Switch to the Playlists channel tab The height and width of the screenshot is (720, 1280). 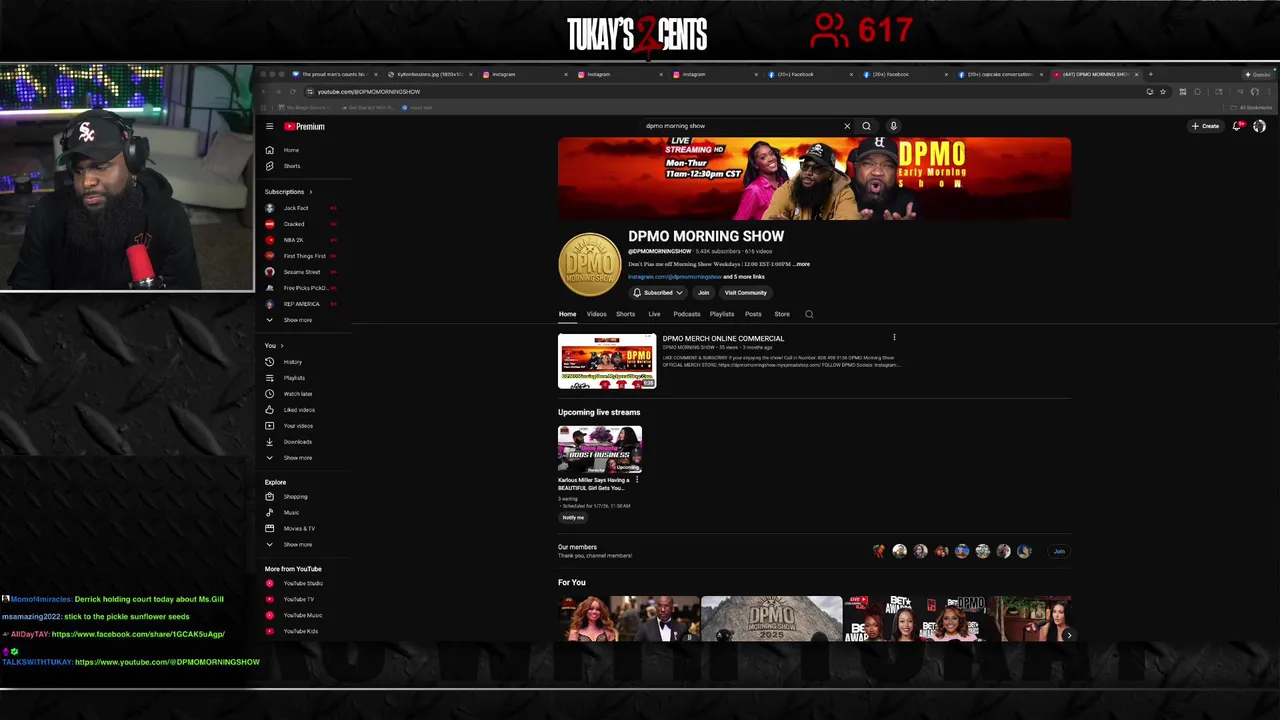click(721, 314)
